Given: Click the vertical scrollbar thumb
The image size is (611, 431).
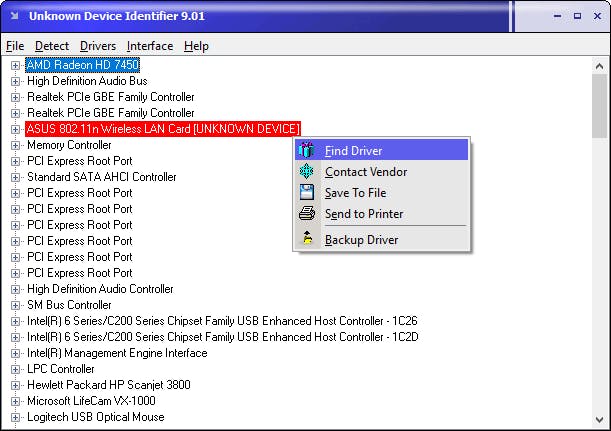Looking at the screenshot, I should pos(599,106).
